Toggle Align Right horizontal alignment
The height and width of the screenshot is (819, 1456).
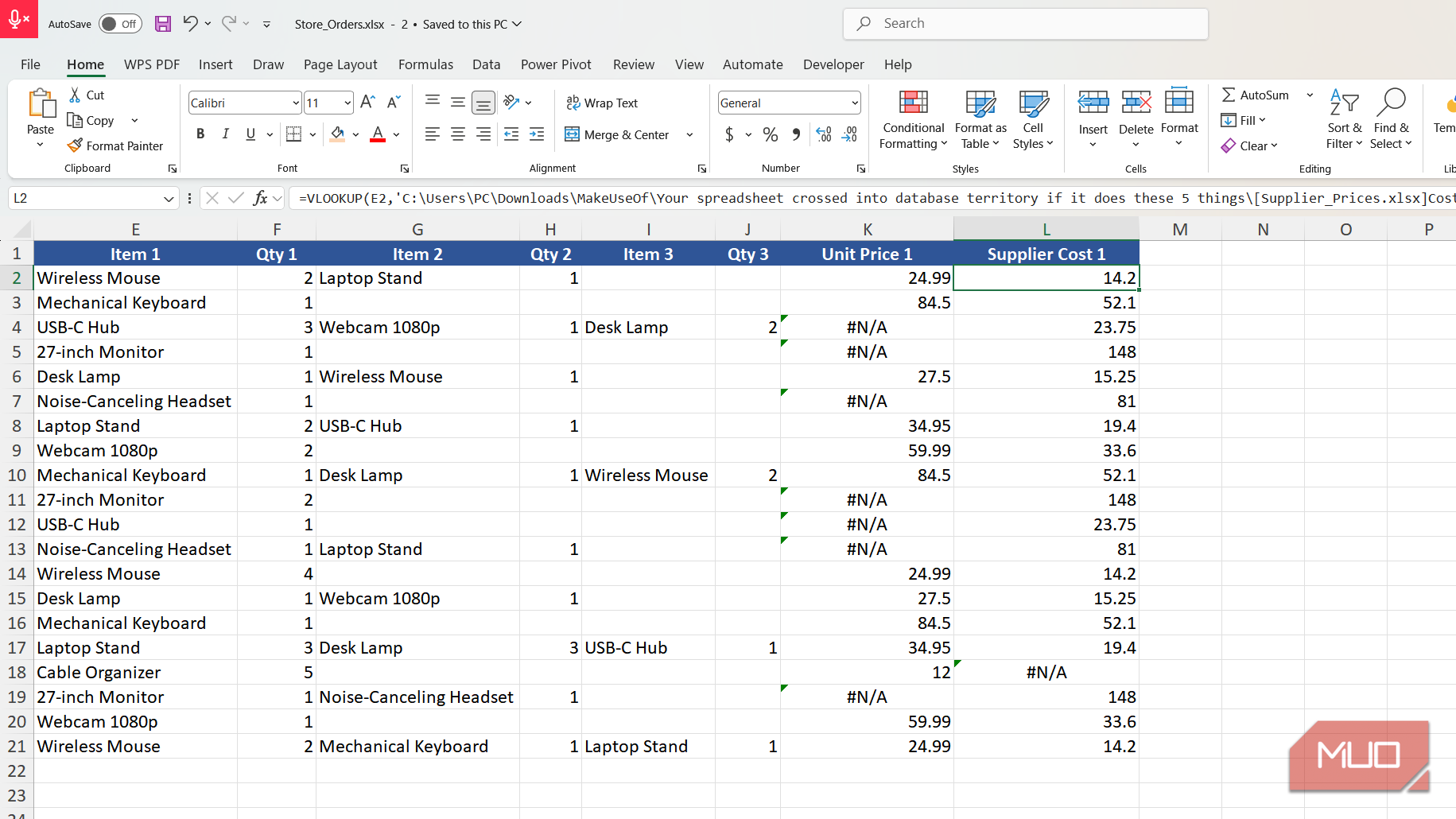[483, 134]
